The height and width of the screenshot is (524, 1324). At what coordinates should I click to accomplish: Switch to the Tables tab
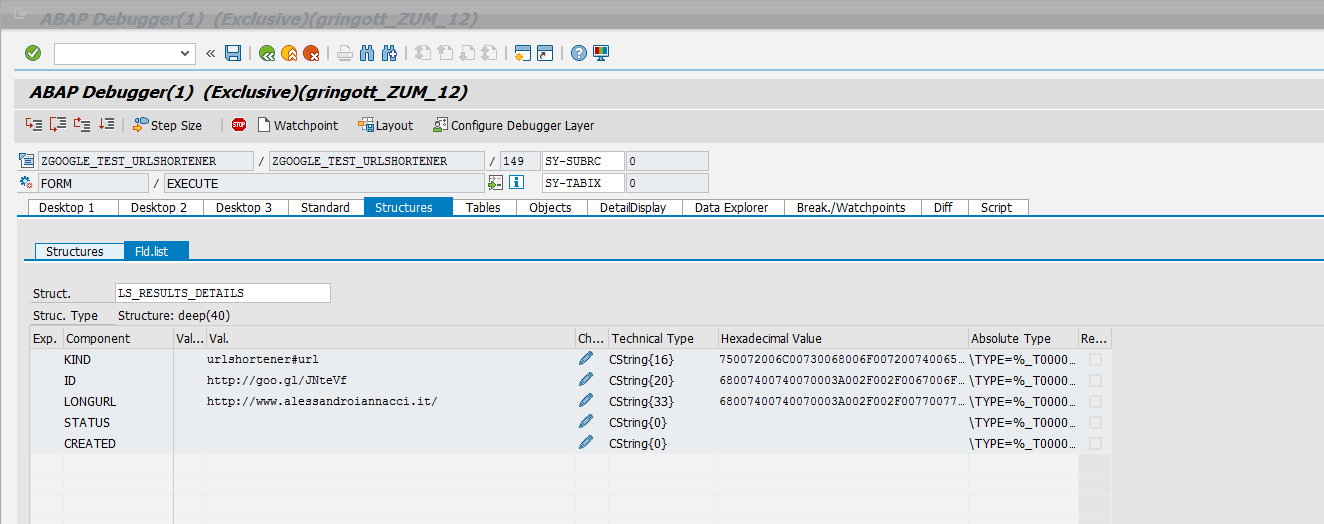click(483, 207)
